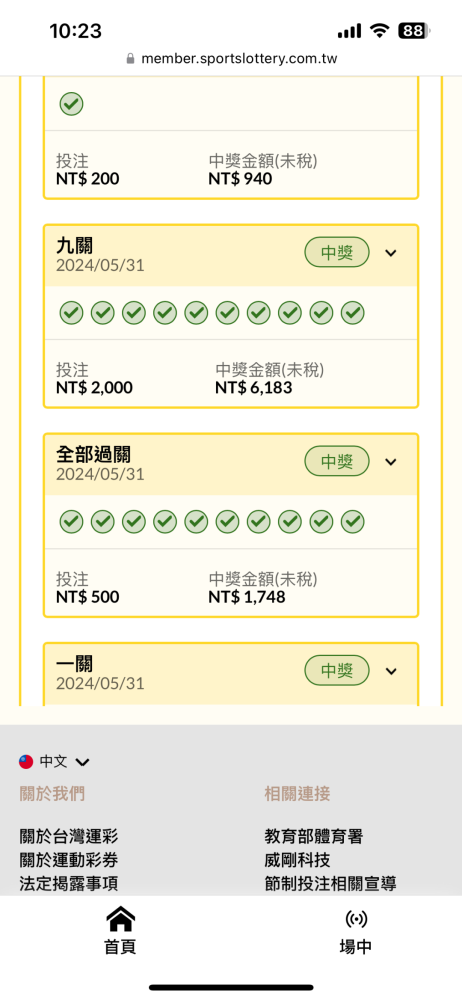Tap the padlock icon in address bar
This screenshot has height=1000, width=462.
point(131,59)
